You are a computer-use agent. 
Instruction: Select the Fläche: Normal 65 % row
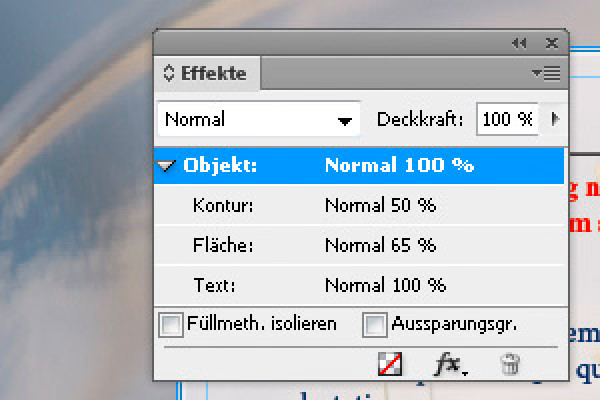click(359, 245)
